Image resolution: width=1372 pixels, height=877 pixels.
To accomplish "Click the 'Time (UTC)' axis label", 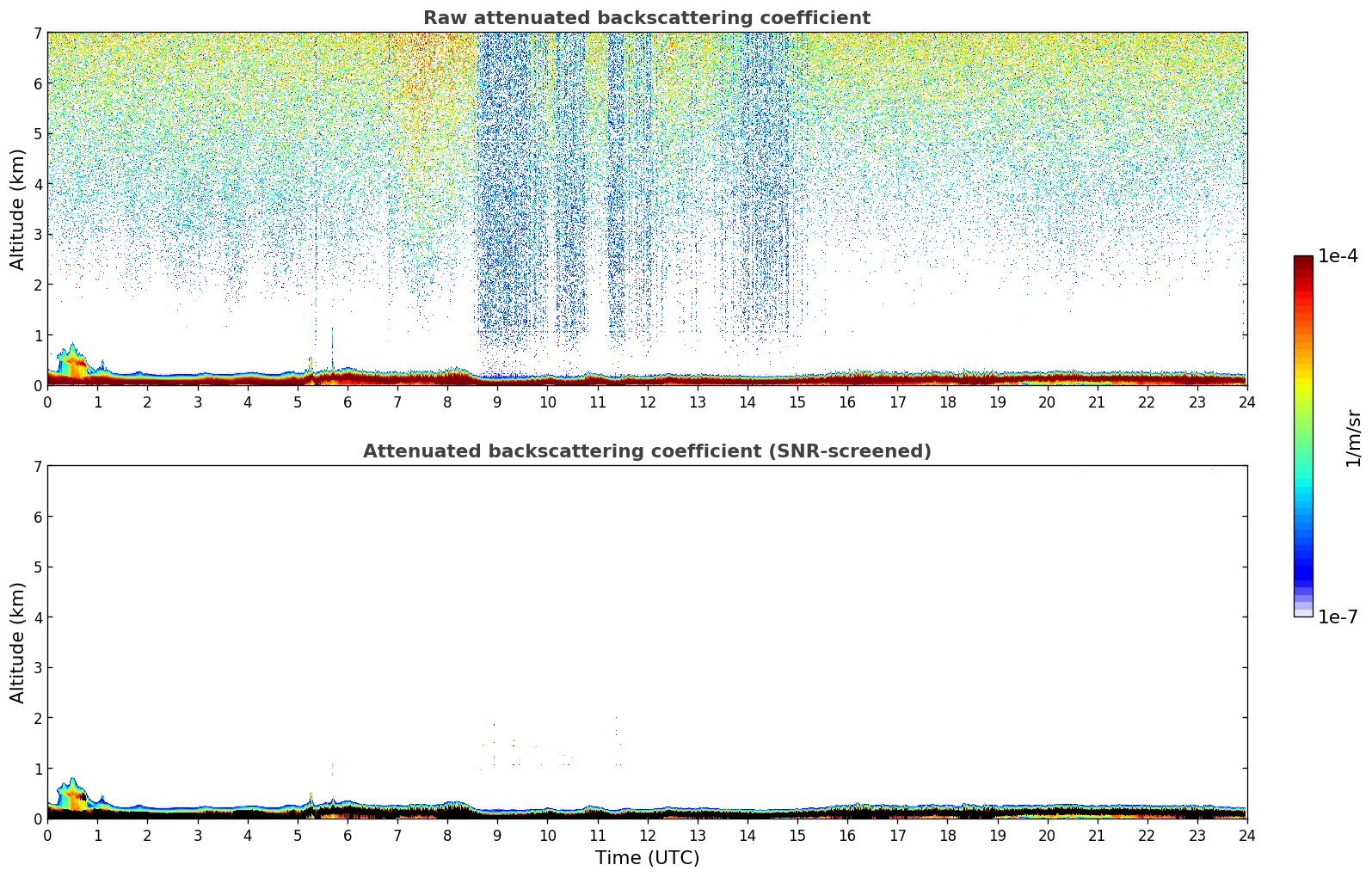I will pyautogui.click(x=647, y=857).
